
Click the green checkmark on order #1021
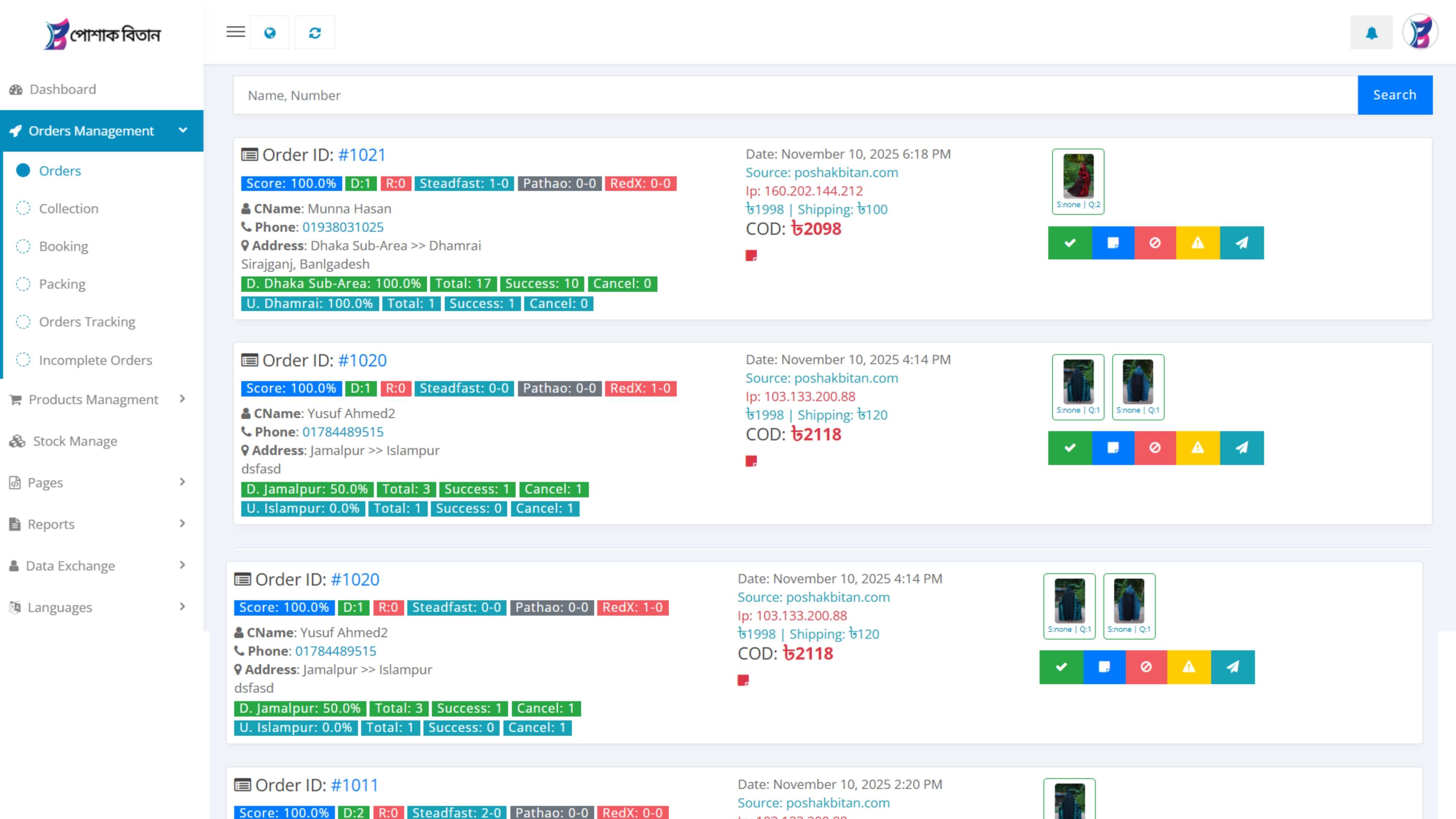tap(1069, 243)
